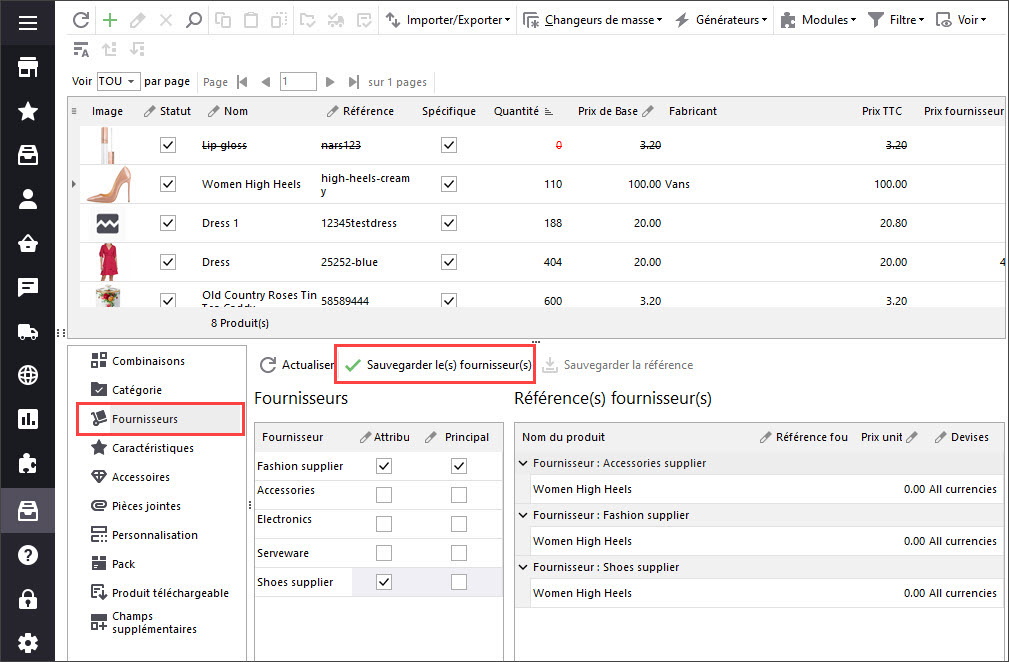
Task: Toggle Spécifique checkbox for Dress 1
Action: [449, 223]
